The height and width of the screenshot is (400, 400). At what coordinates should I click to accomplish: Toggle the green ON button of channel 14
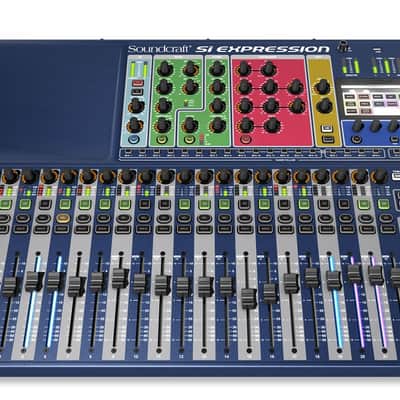click(x=224, y=204)
